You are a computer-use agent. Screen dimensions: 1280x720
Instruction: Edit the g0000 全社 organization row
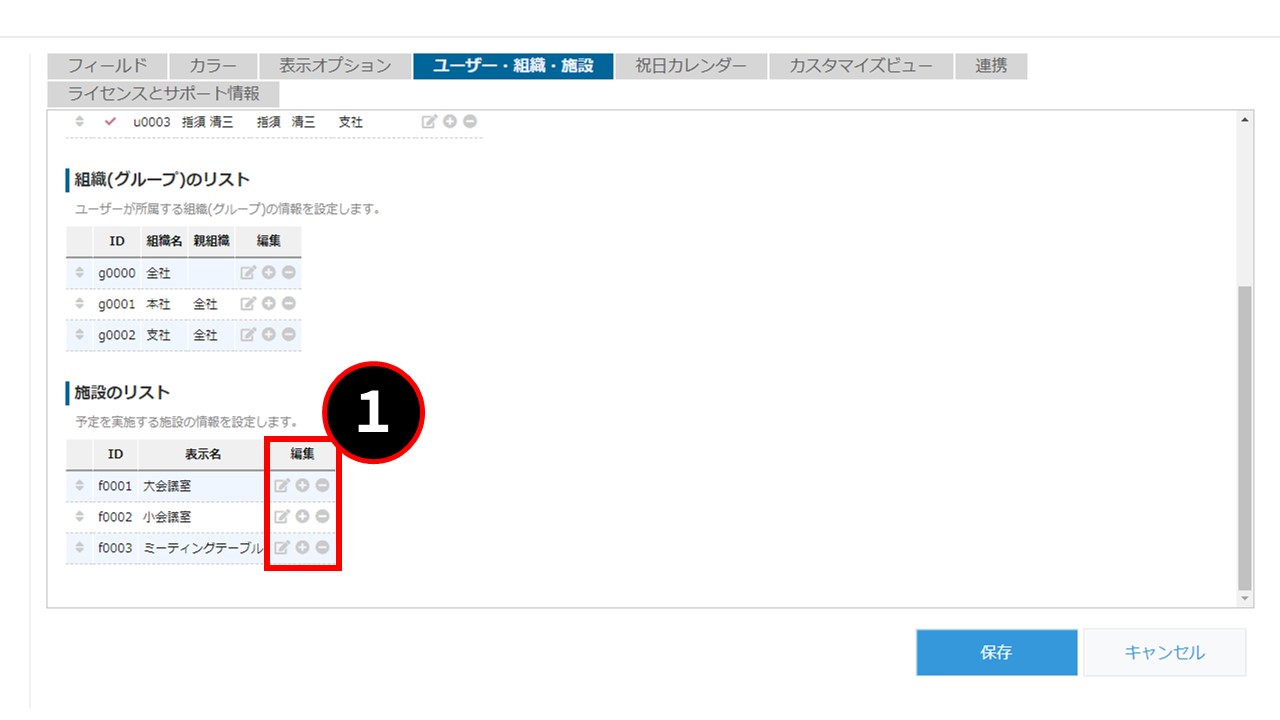click(x=248, y=273)
